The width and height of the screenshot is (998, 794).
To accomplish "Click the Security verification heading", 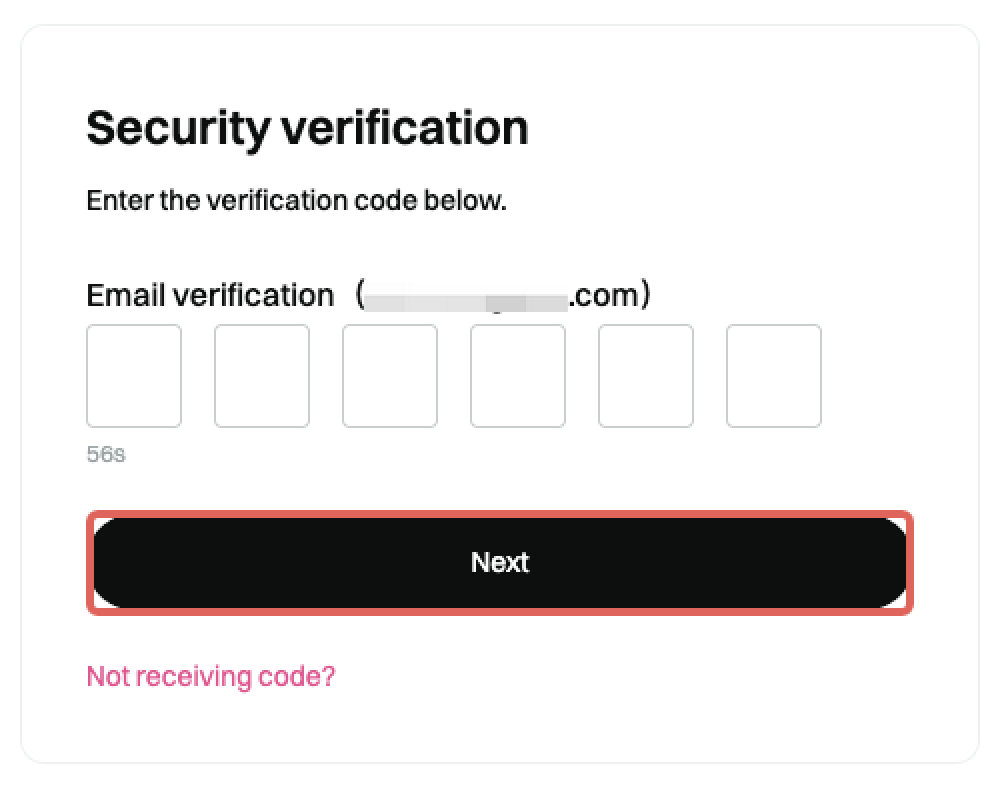I will (x=308, y=127).
